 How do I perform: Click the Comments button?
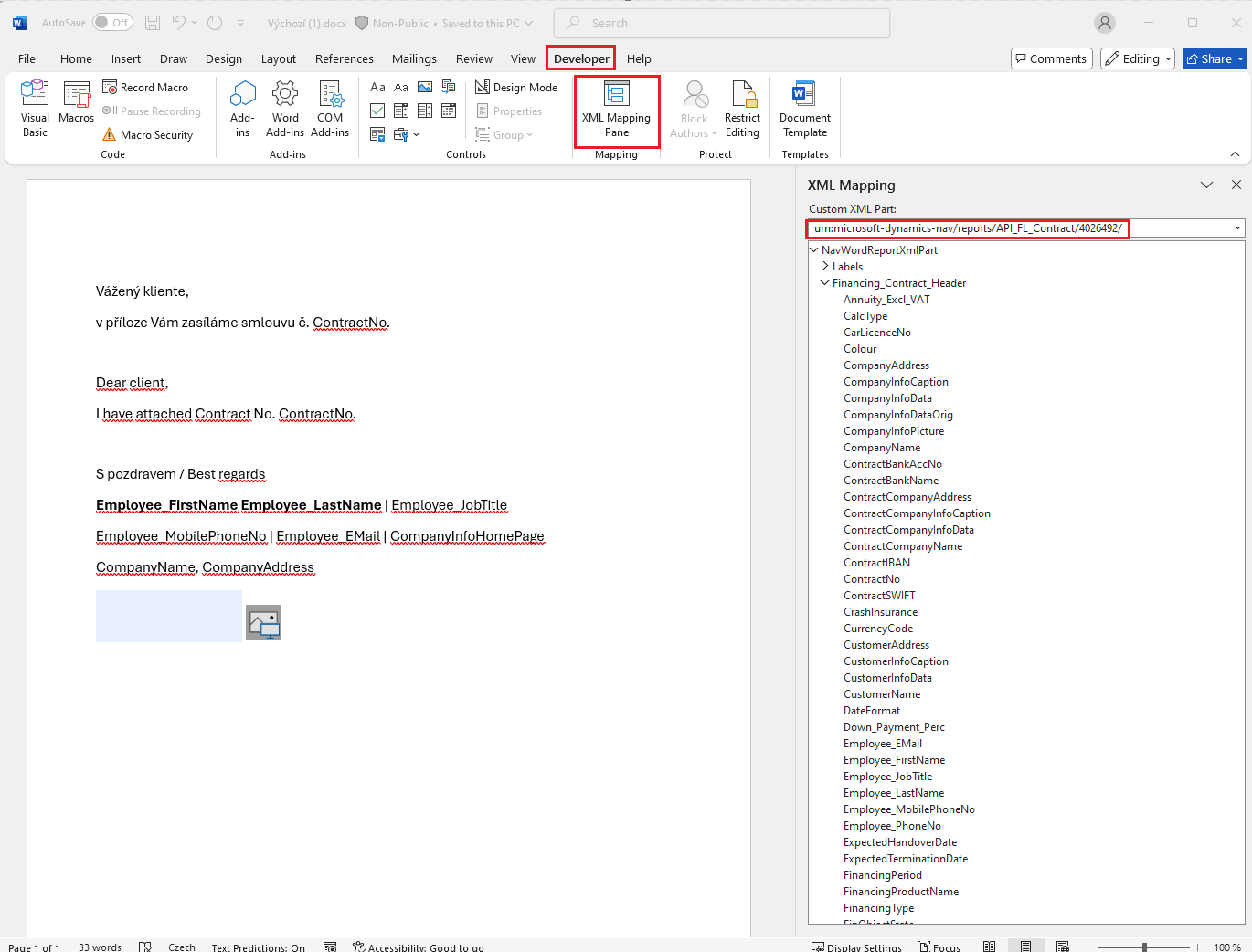pos(1051,59)
